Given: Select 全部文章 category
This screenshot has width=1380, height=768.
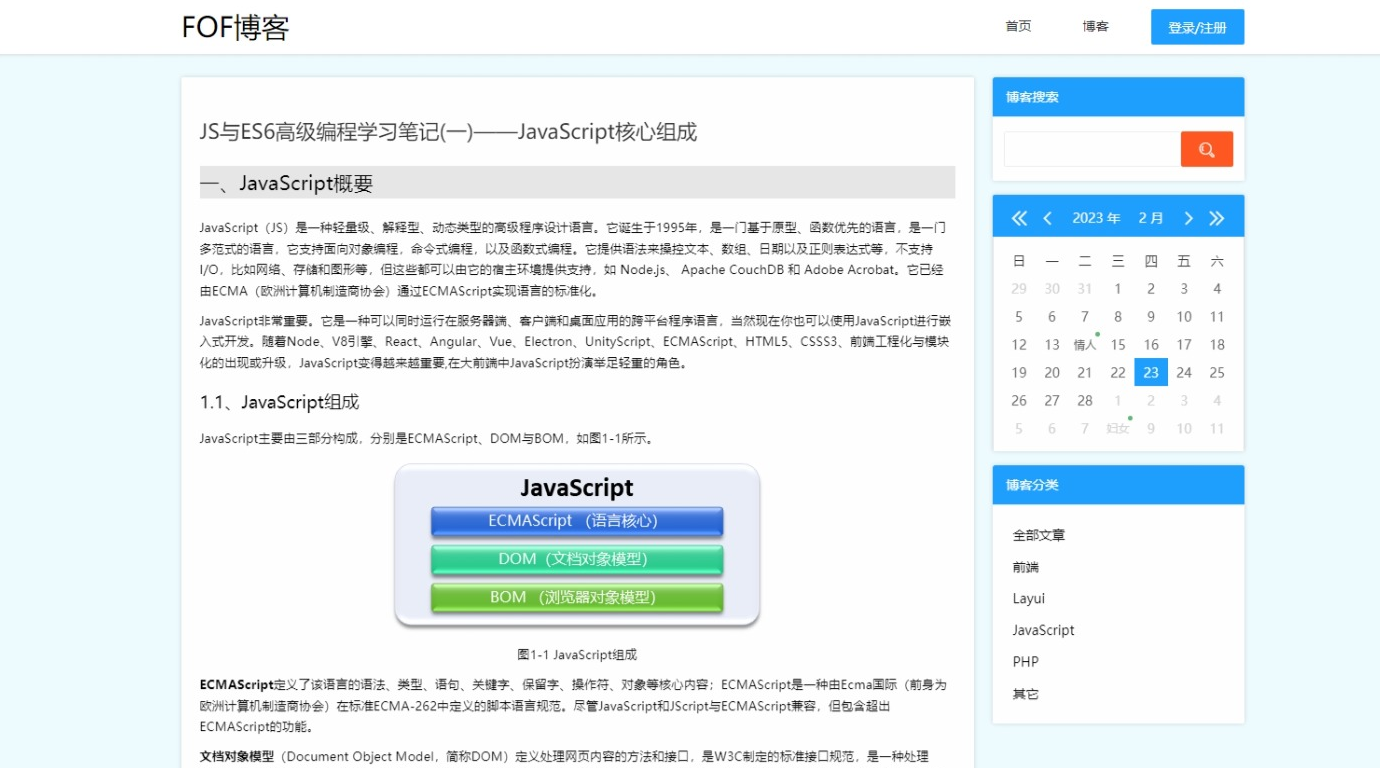Looking at the screenshot, I should click(x=1038, y=535).
